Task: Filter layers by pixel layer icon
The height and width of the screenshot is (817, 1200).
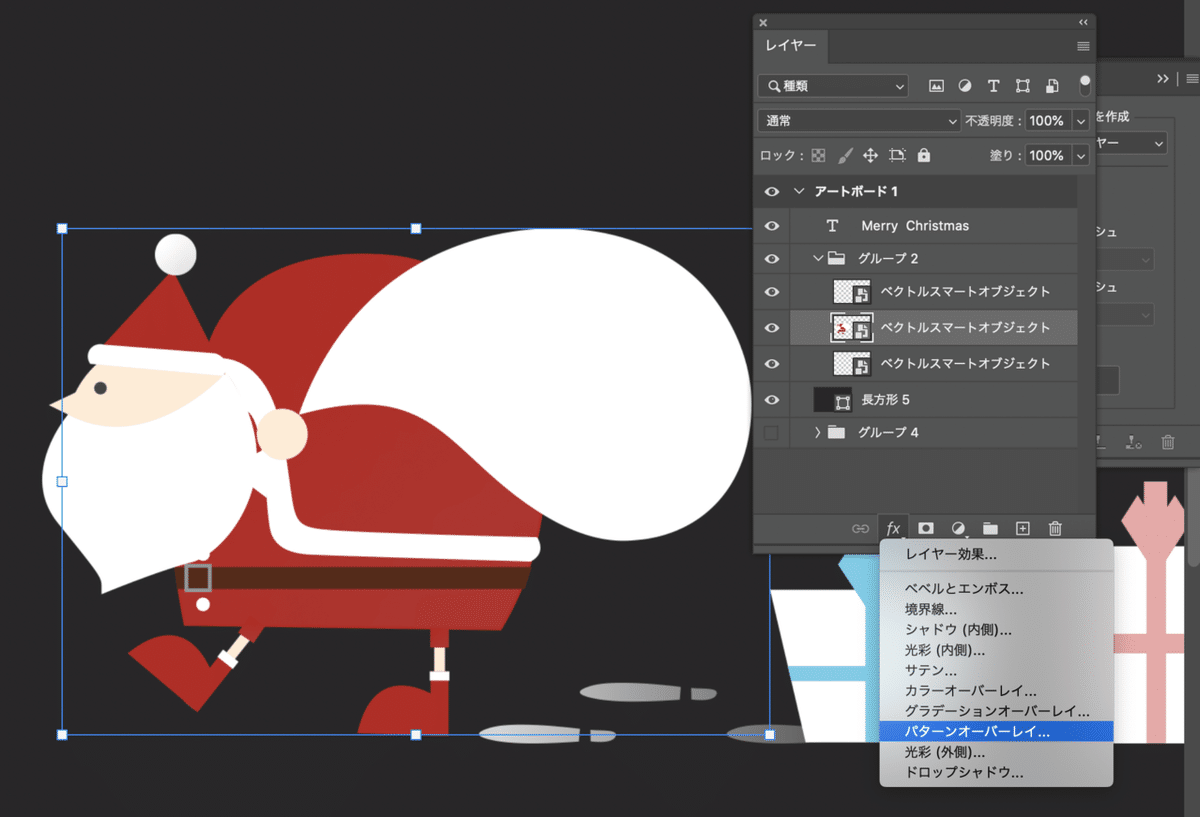Action: coord(936,86)
